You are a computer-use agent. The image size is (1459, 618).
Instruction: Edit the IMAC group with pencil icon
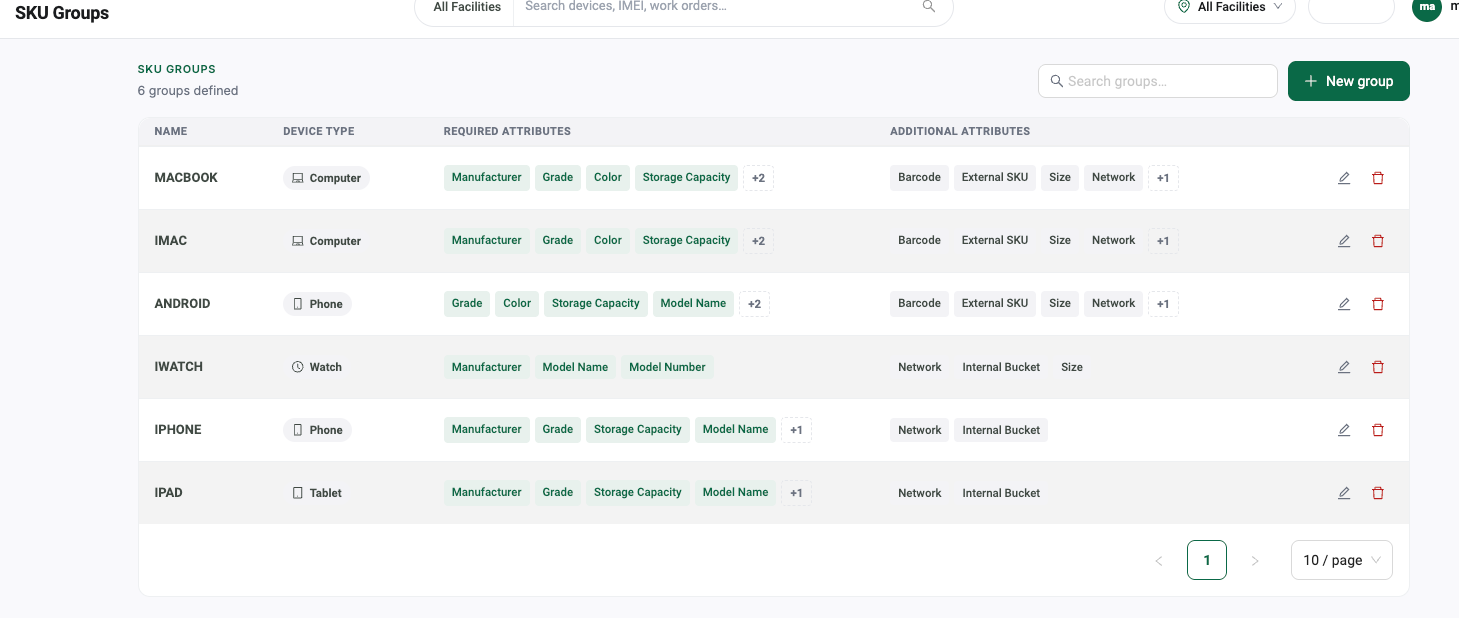click(1344, 241)
